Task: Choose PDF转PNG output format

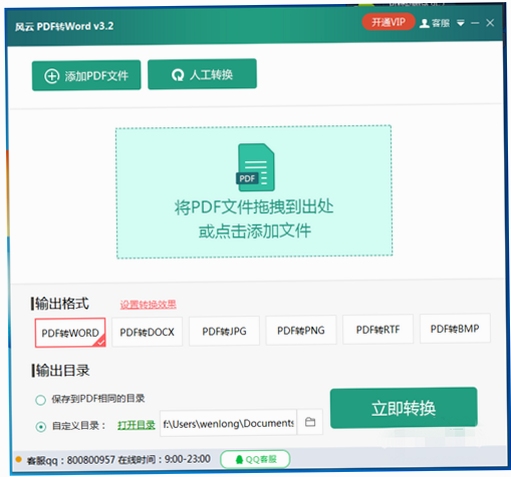Action: [x=301, y=330]
